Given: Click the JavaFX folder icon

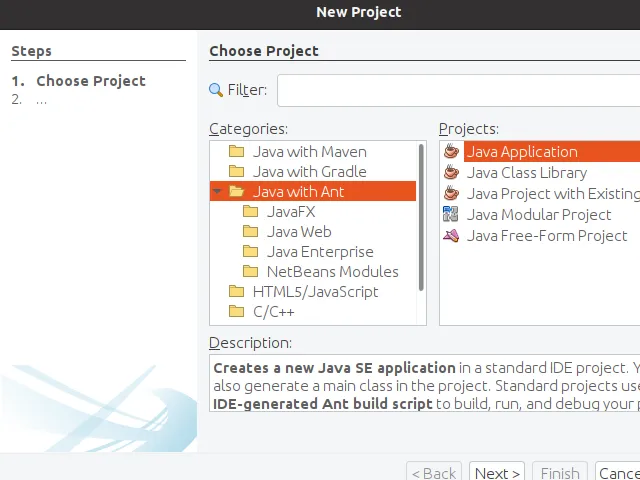Looking at the screenshot, I should 250,211.
